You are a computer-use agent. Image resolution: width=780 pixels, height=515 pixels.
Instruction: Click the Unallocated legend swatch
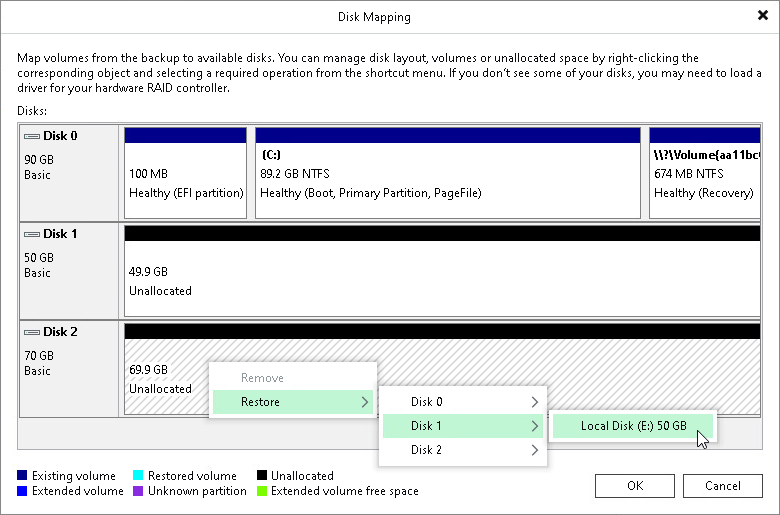262,475
